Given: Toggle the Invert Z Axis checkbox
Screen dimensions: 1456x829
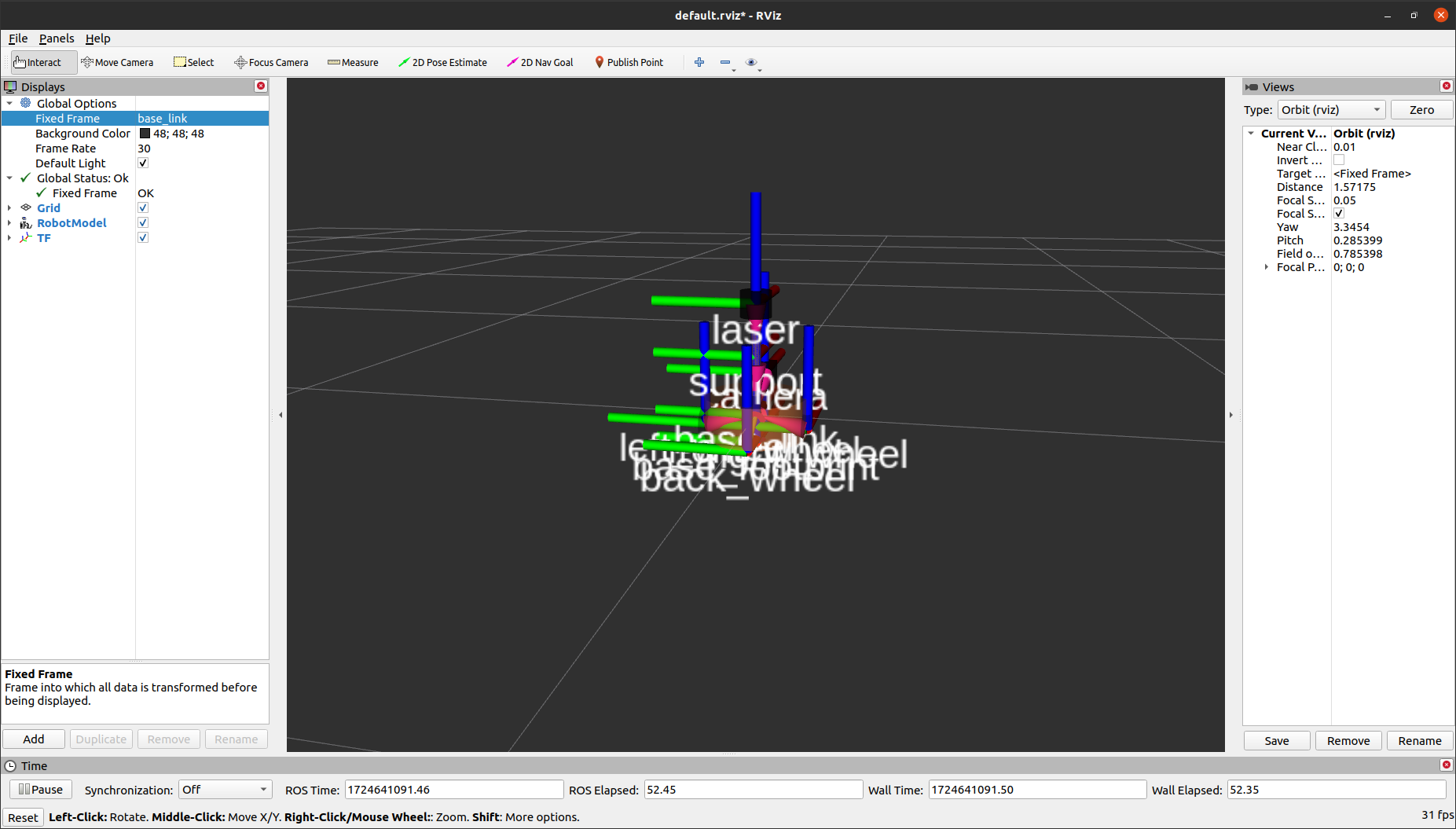Looking at the screenshot, I should pos(1339,160).
